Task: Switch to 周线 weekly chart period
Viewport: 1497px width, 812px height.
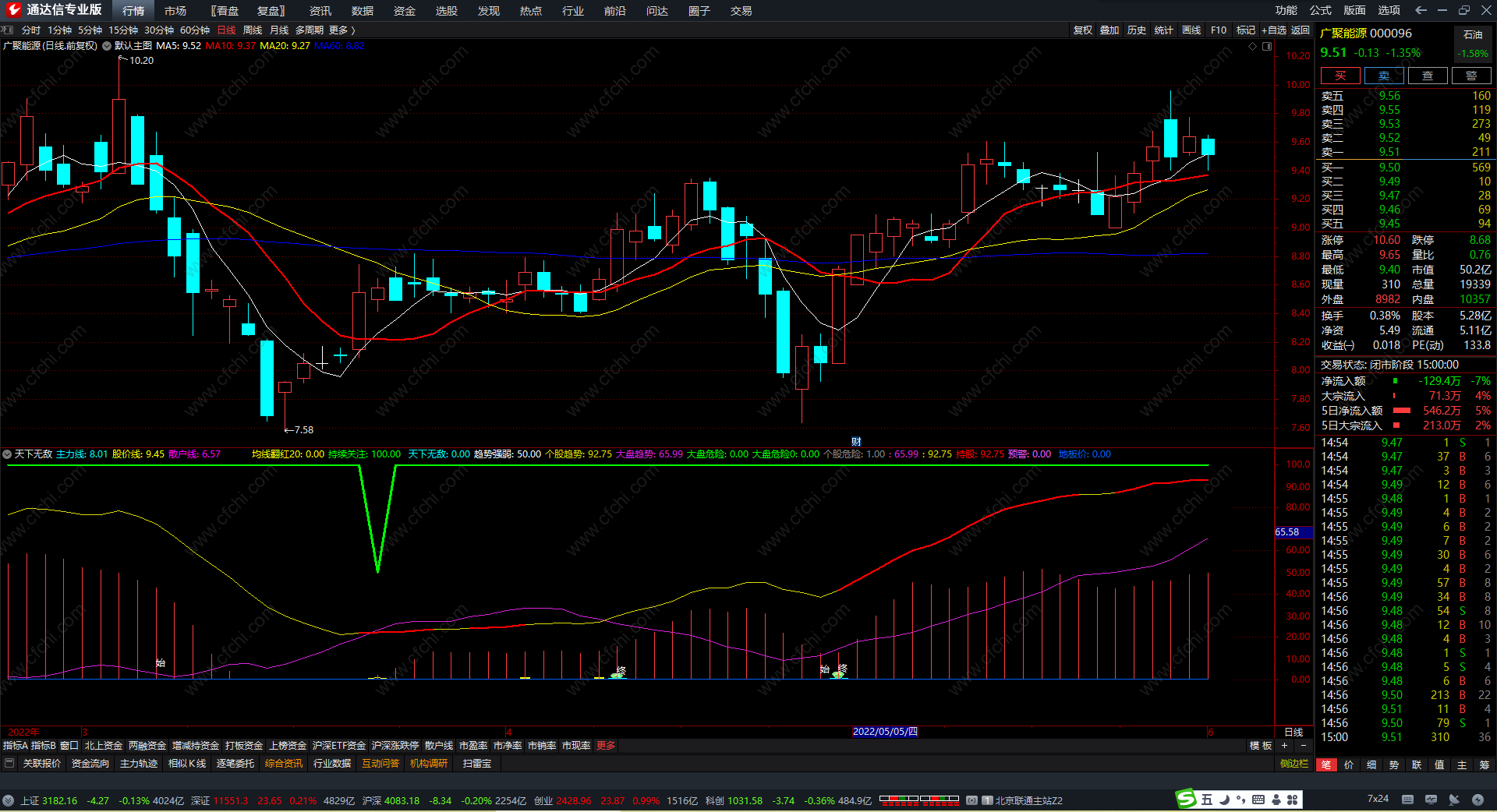Action: tap(253, 30)
